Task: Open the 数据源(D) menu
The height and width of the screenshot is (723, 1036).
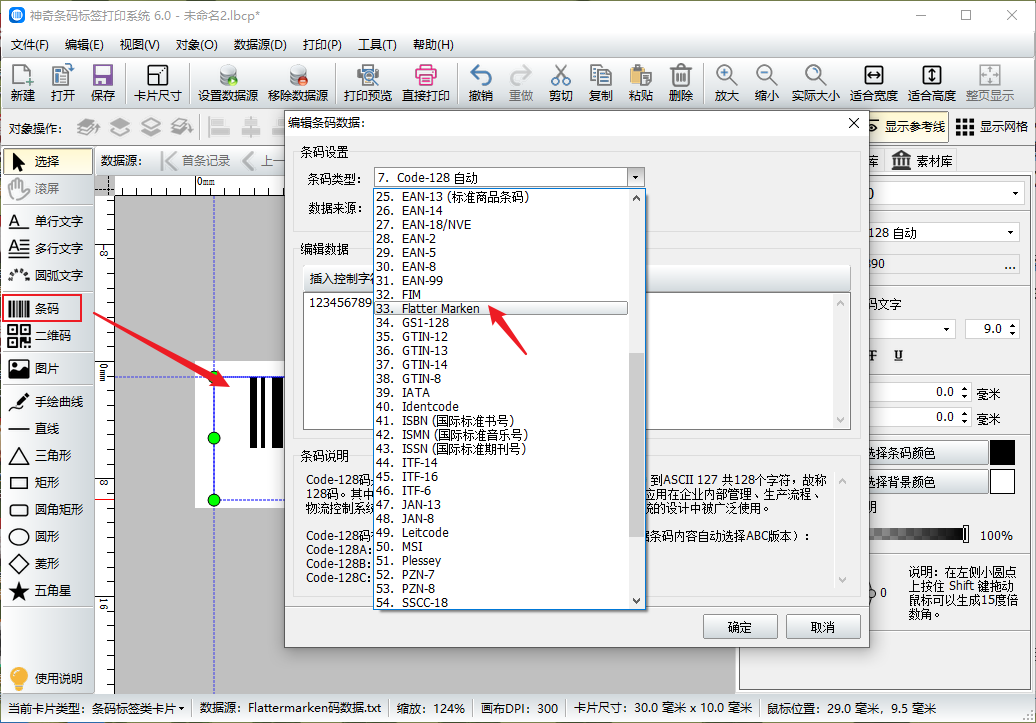Action: pyautogui.click(x=260, y=44)
